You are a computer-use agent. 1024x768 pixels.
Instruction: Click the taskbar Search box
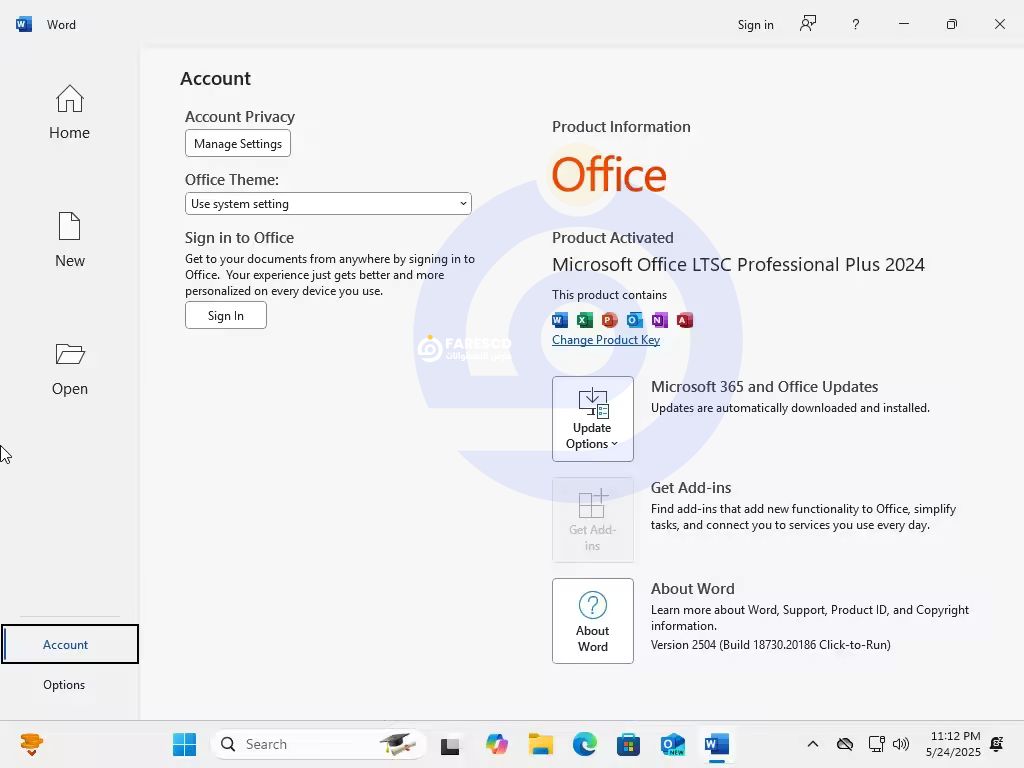[319, 744]
